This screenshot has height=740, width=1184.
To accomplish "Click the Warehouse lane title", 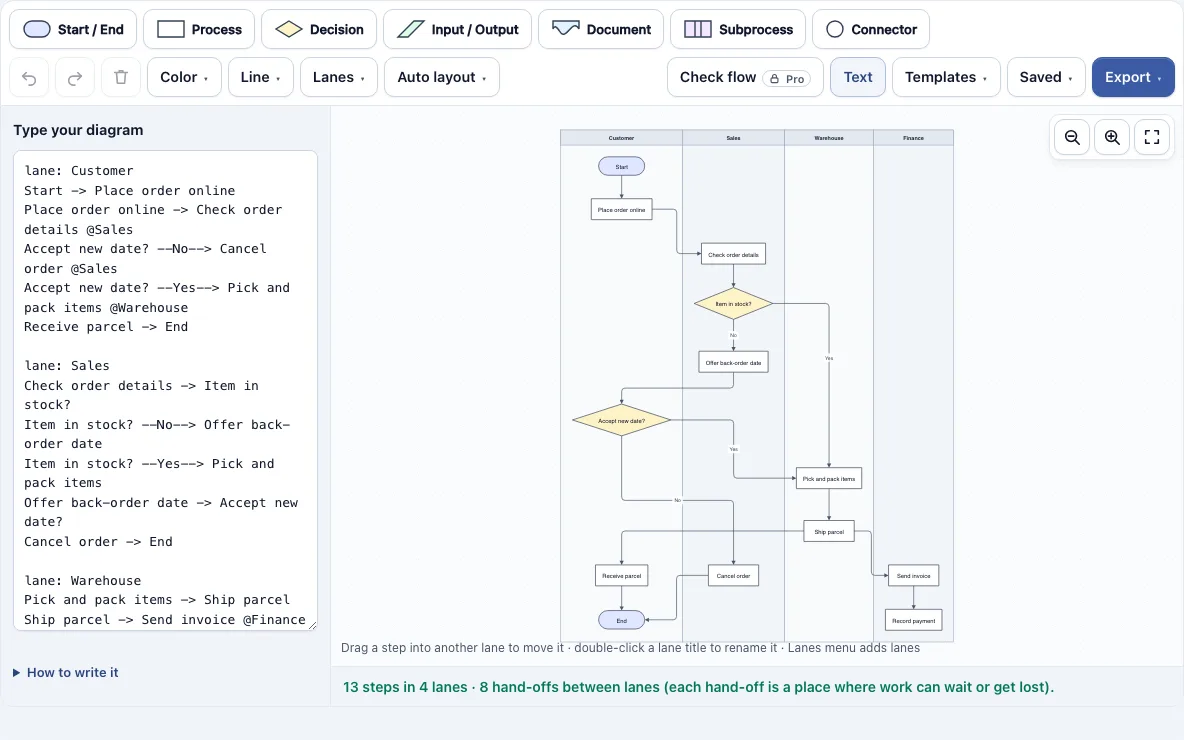I will (x=829, y=138).
